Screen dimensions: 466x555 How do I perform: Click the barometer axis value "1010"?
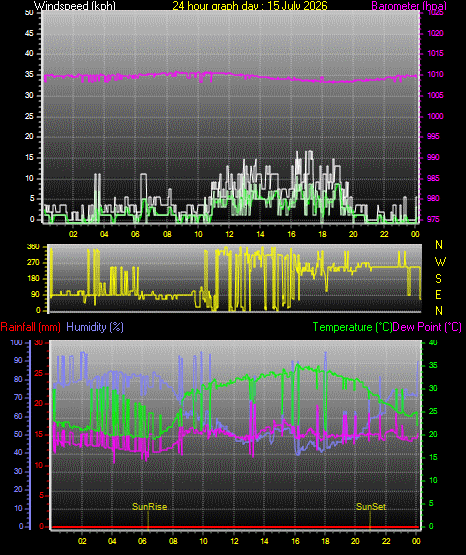[x=435, y=74]
